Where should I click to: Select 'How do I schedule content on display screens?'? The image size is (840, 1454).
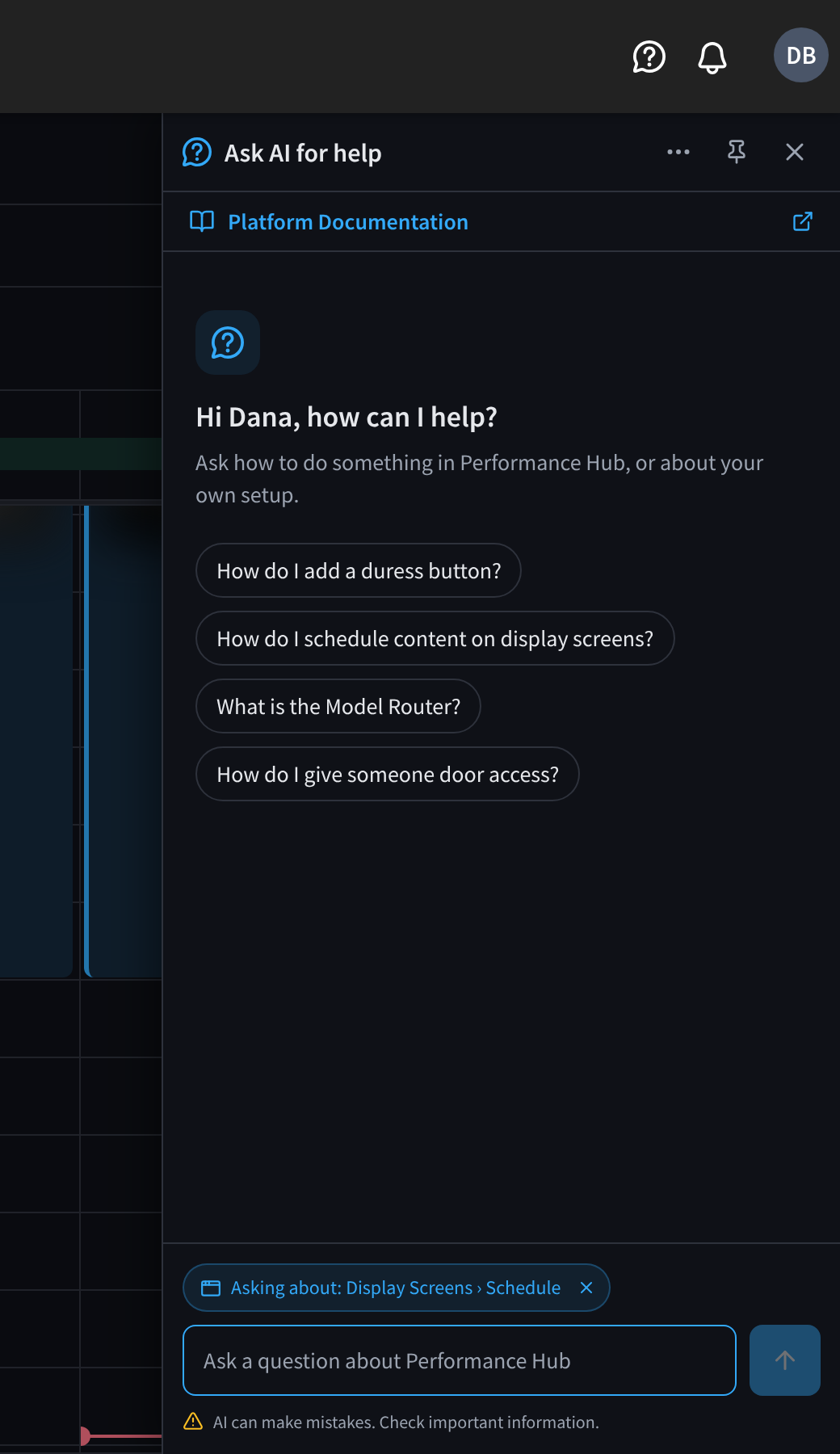(x=435, y=638)
